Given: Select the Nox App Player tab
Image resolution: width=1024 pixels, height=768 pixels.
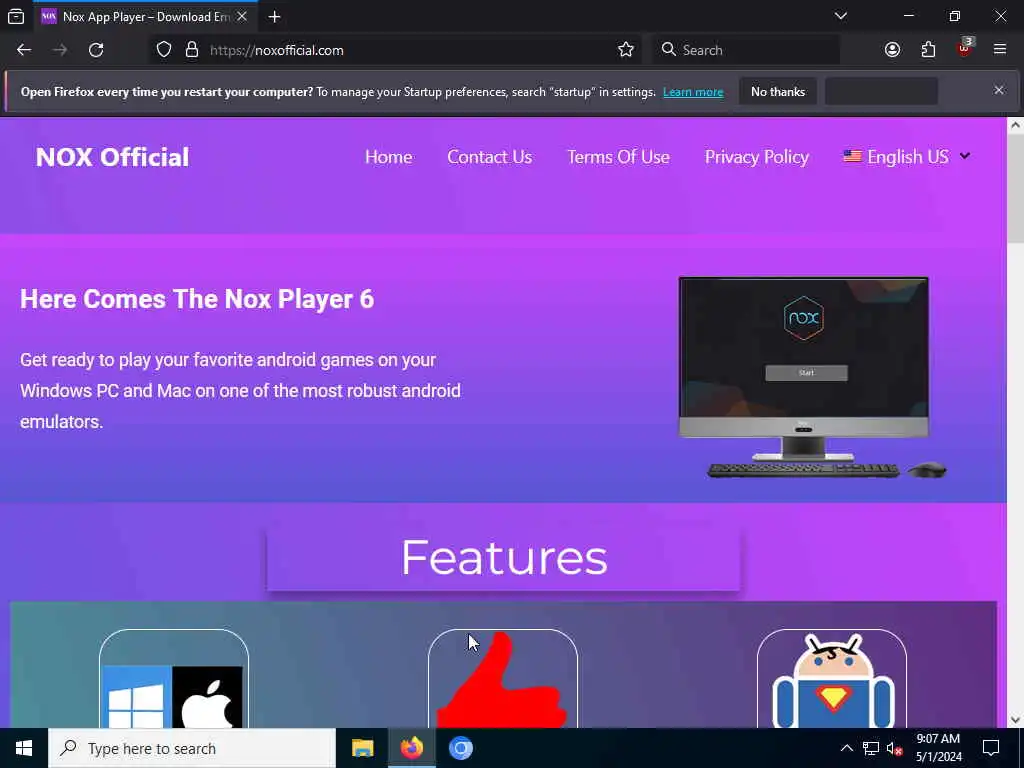Looking at the screenshot, I should pyautogui.click(x=146, y=17).
